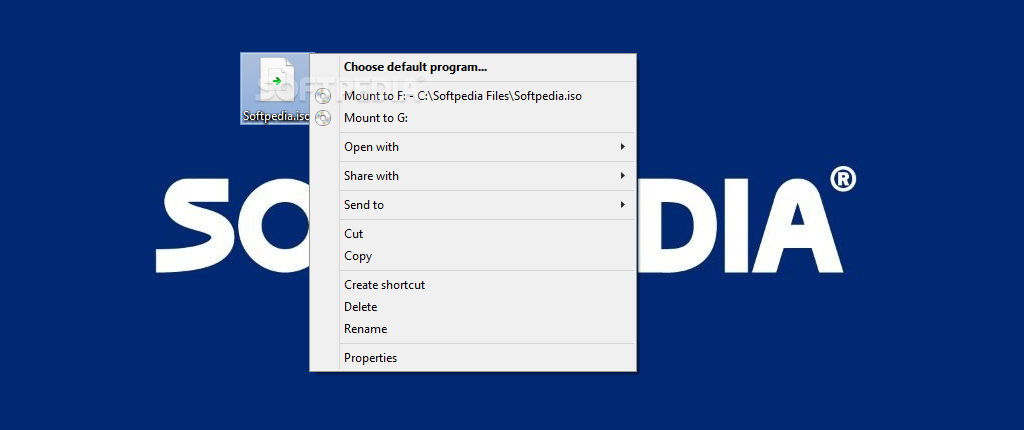Click the Softpedia.iso file name label

(x=276, y=116)
